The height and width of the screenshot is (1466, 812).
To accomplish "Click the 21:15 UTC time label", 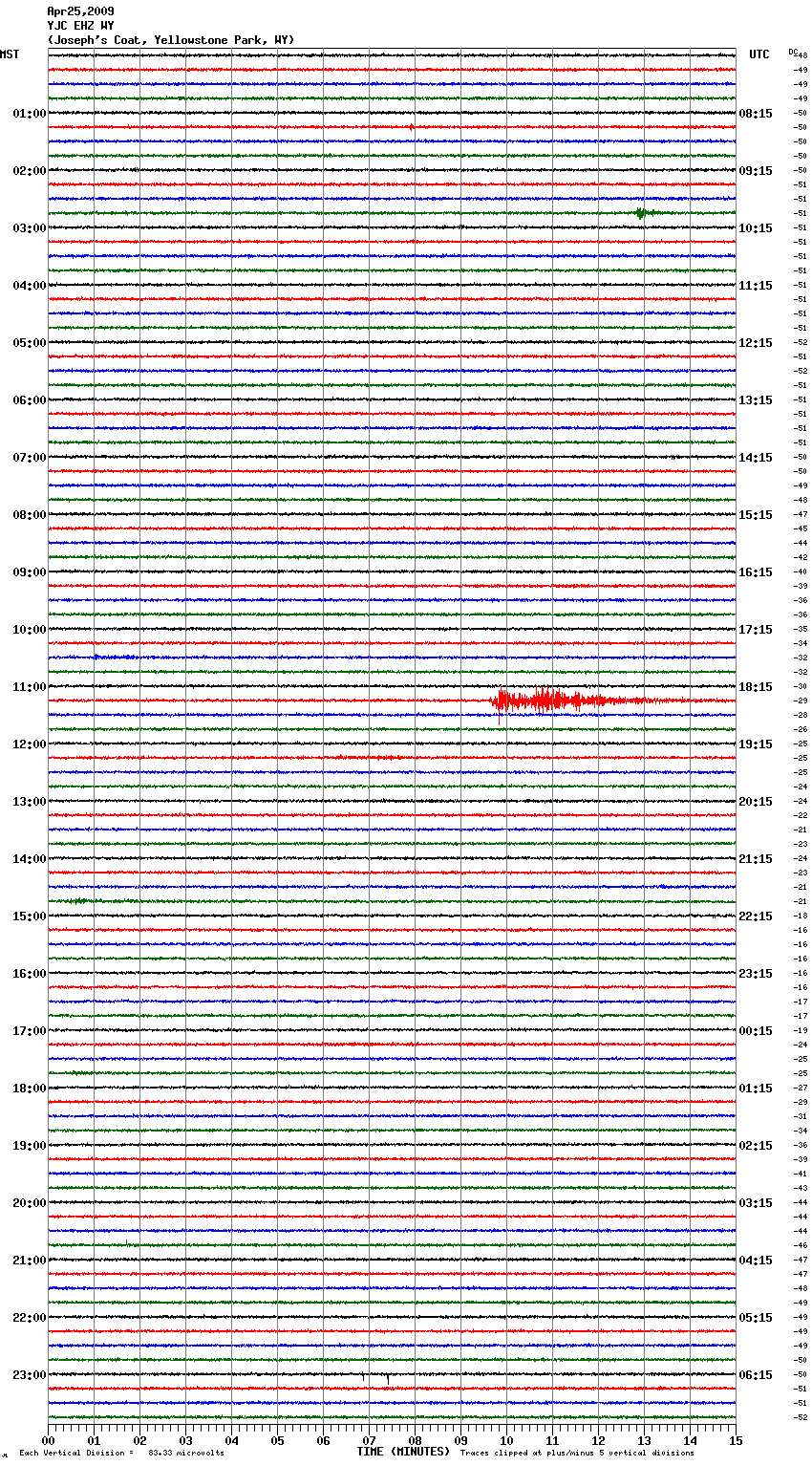I will click(x=756, y=859).
